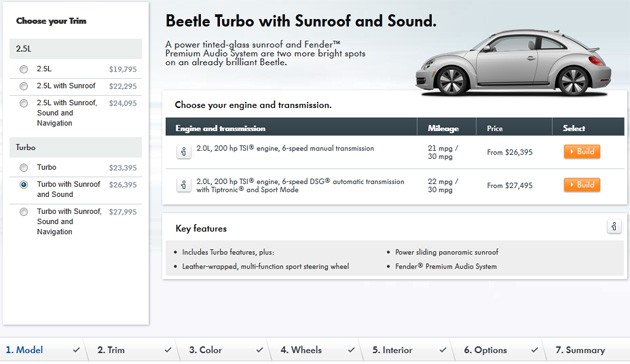The image size is (630, 364).
Task: Click the info icon in Key features panel
Action: tap(614, 226)
